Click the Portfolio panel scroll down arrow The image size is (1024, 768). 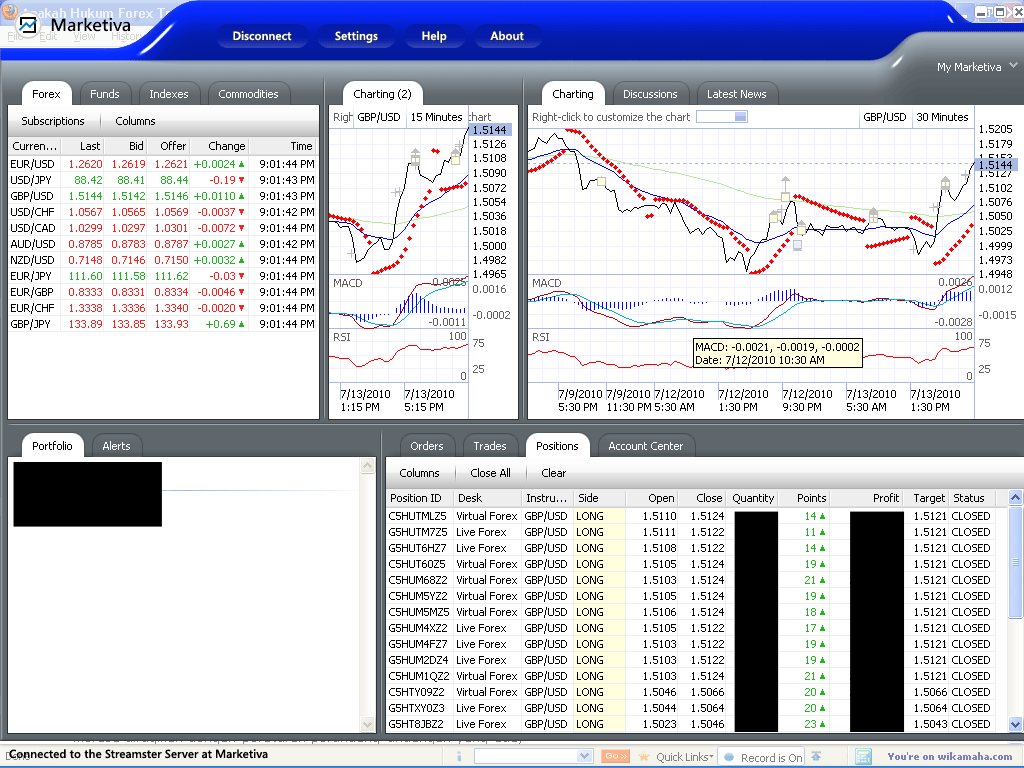[x=368, y=724]
